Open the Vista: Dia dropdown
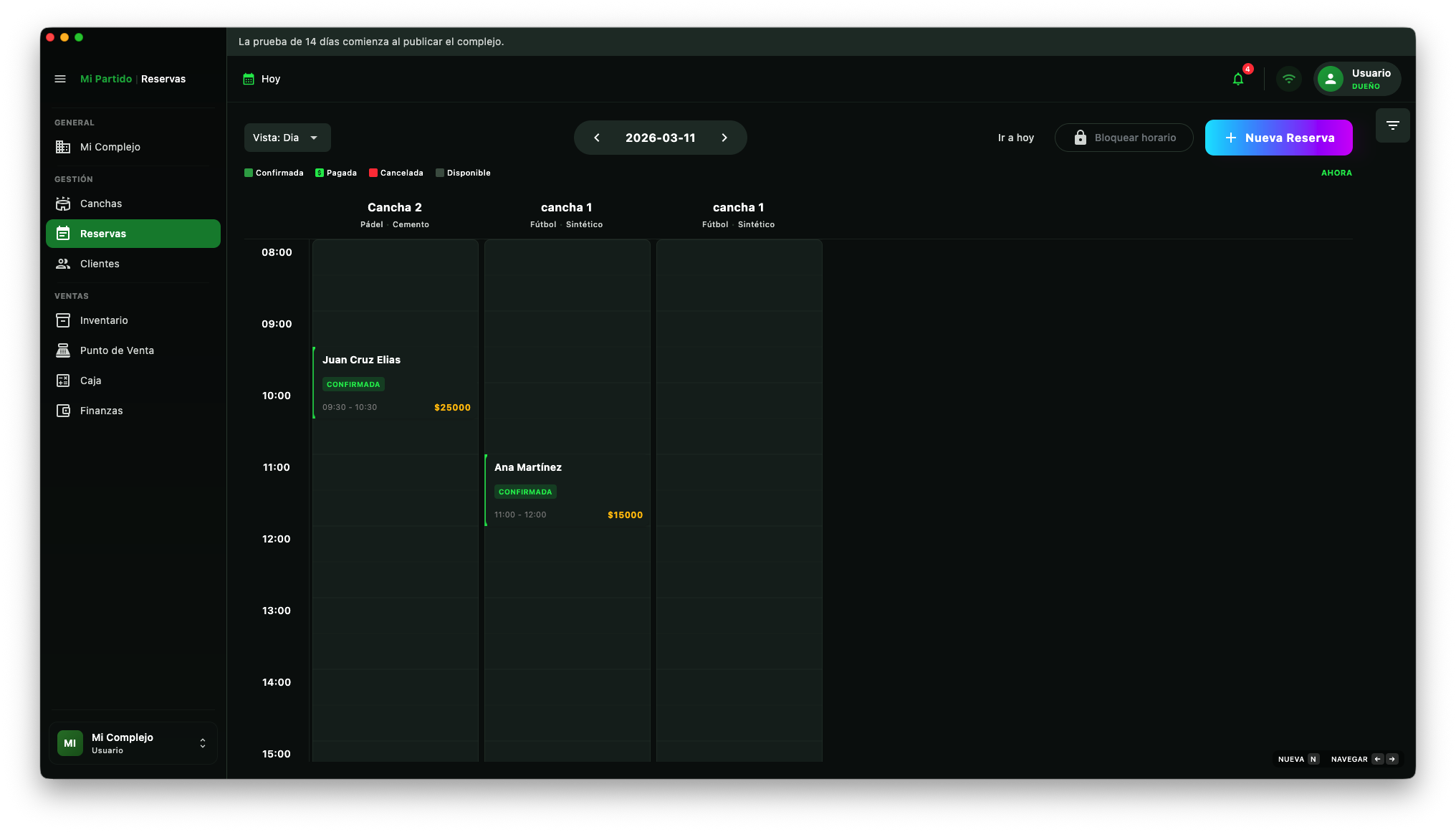The height and width of the screenshot is (832, 1456). pos(287,138)
